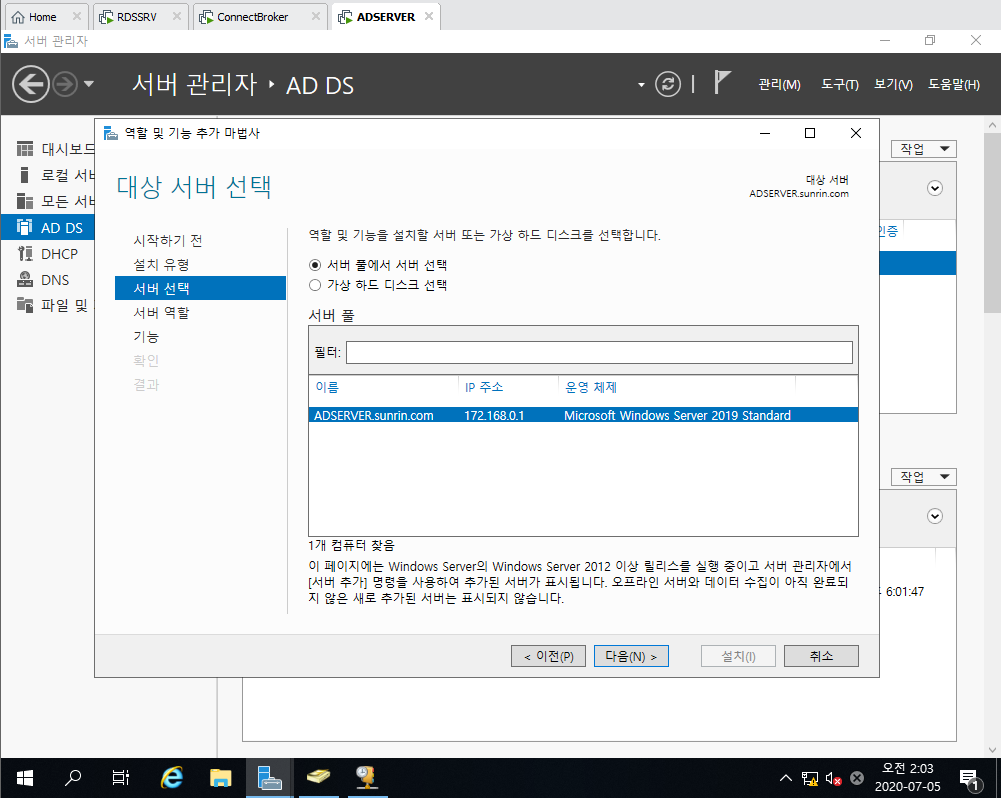Open the fourth taskbar app with disk icon
1001x798 pixels.
tap(317, 778)
